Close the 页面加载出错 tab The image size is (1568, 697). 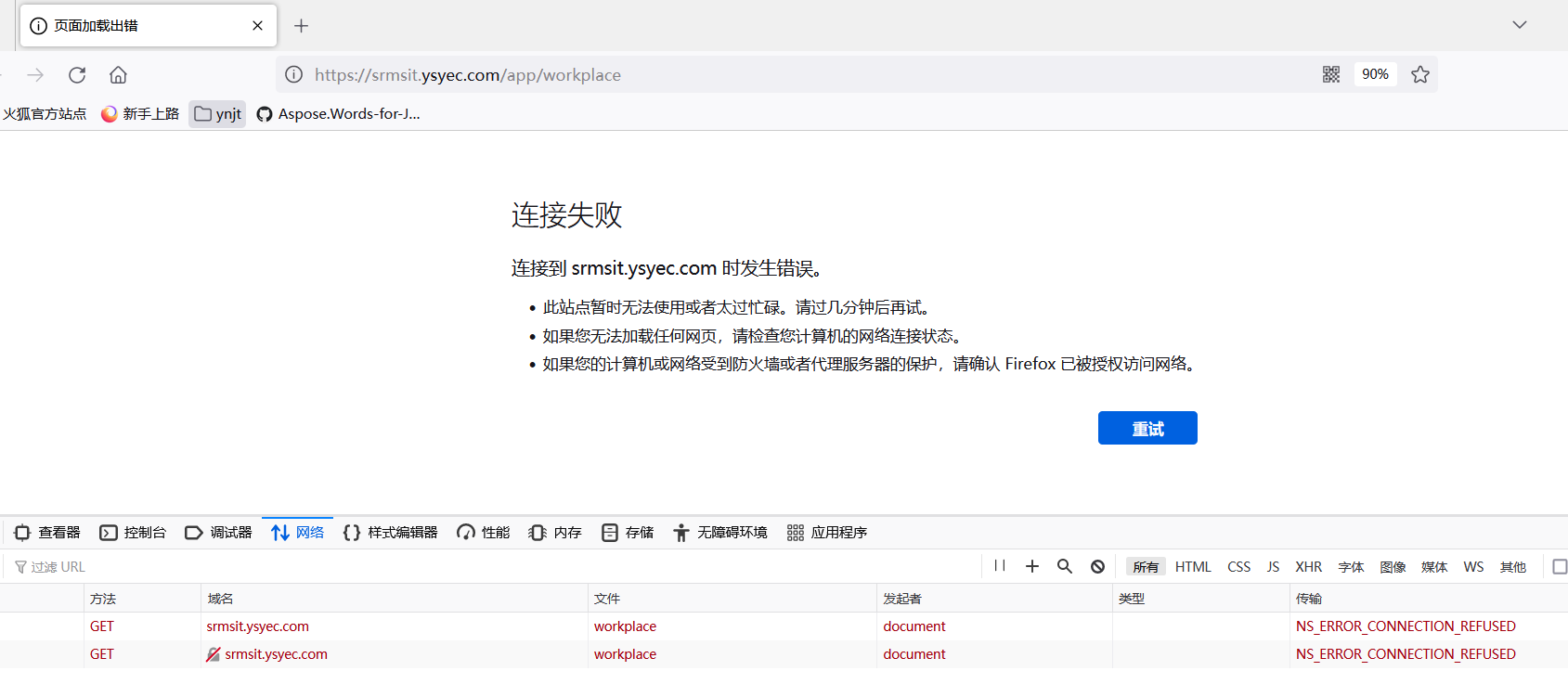click(257, 26)
